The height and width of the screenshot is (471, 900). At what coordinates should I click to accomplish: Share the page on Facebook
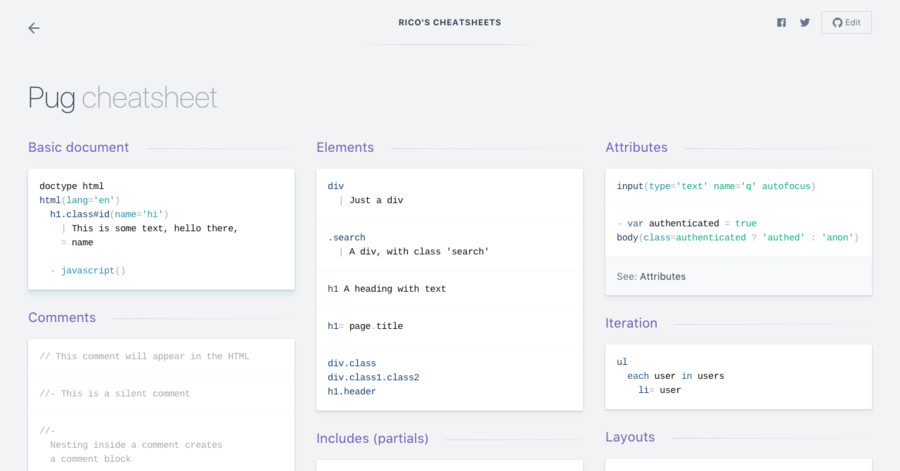(781, 23)
